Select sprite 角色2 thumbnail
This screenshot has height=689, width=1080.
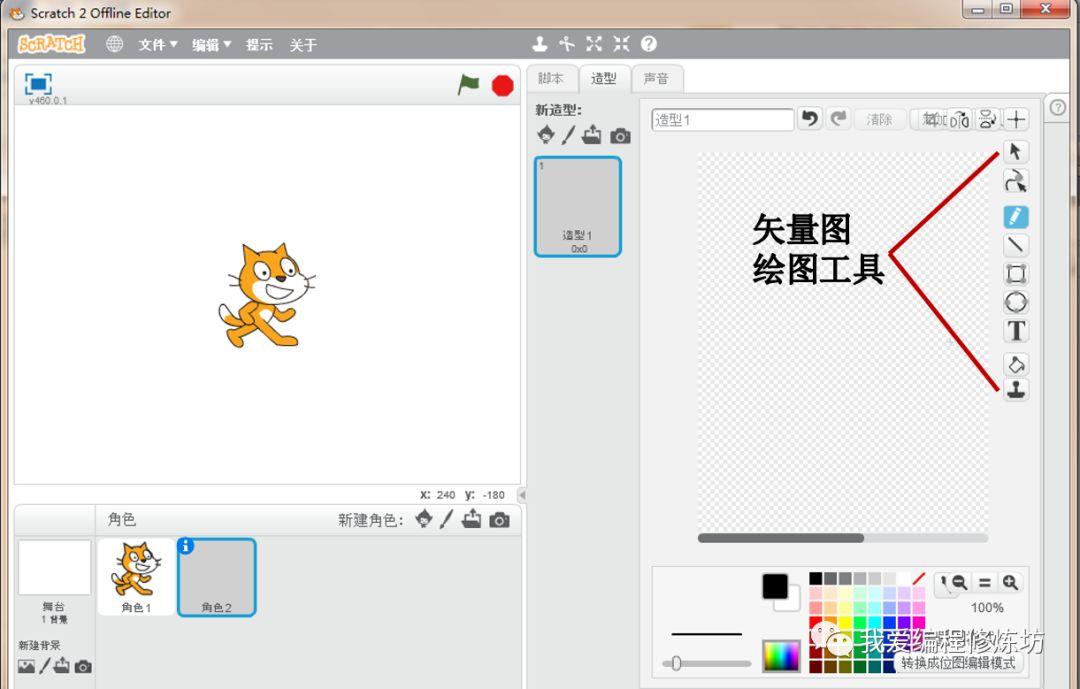pyautogui.click(x=217, y=577)
